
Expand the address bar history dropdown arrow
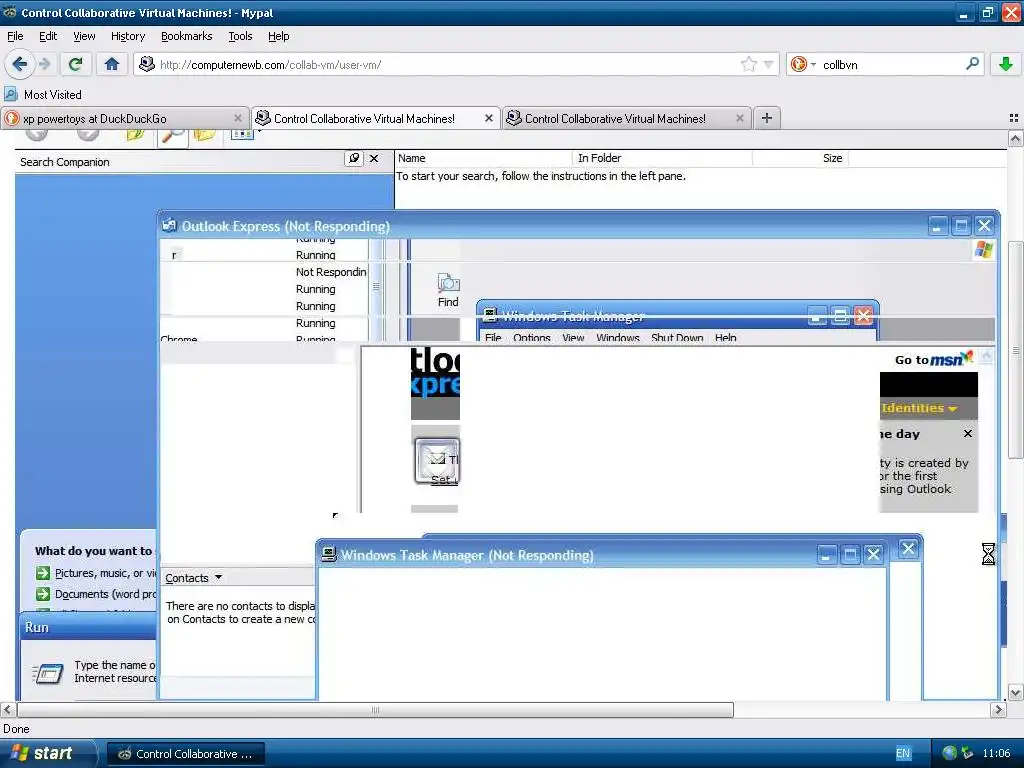(x=769, y=64)
